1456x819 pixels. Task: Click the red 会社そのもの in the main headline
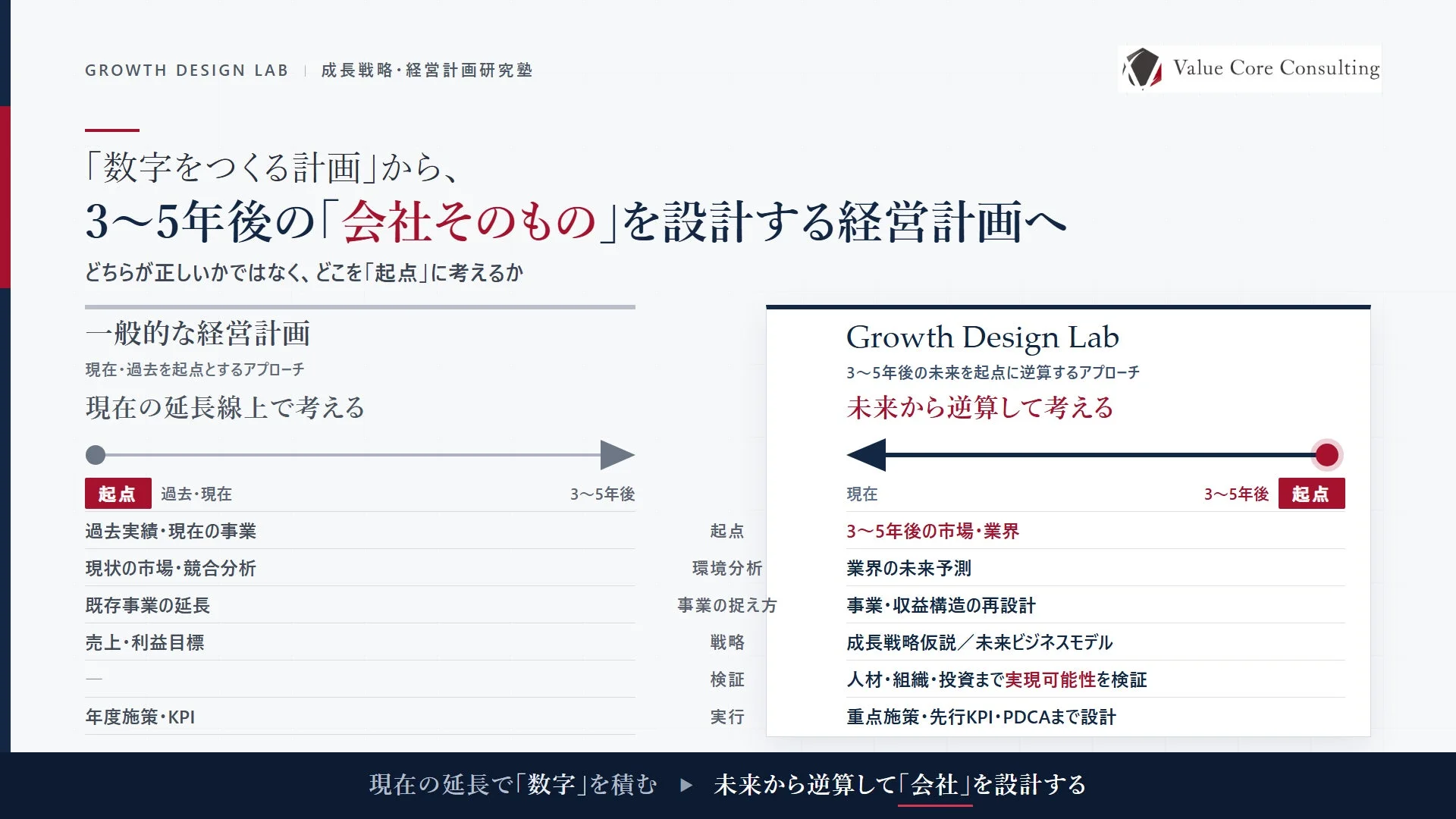tap(469, 221)
